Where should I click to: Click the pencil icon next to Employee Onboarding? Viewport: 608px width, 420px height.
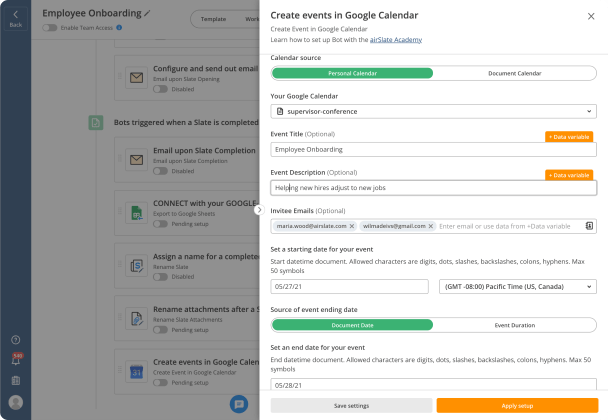pos(147,14)
